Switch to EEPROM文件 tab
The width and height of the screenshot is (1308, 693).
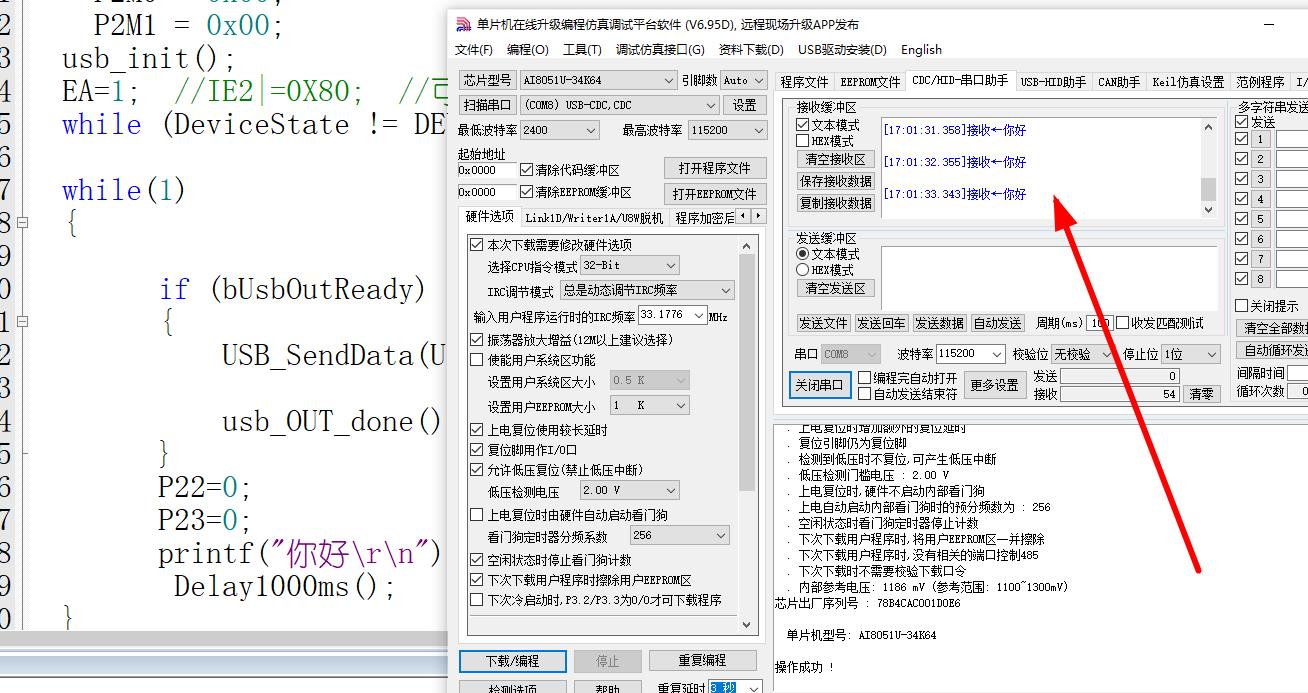870,82
